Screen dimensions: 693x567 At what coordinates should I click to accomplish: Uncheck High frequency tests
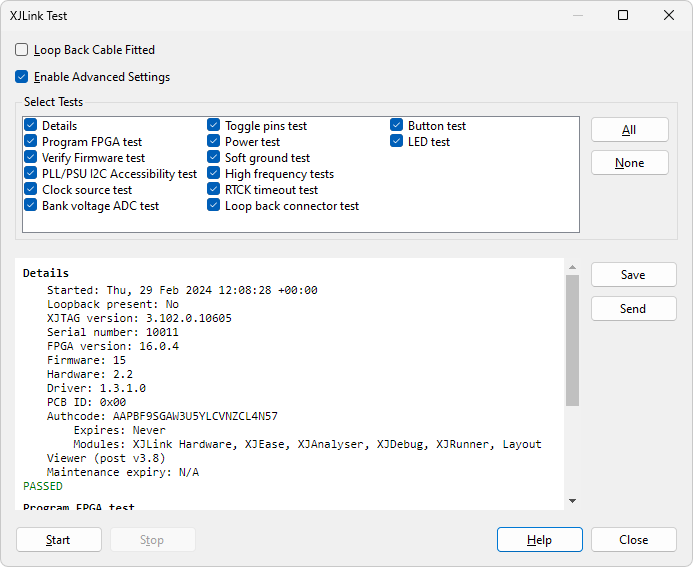[214, 174]
